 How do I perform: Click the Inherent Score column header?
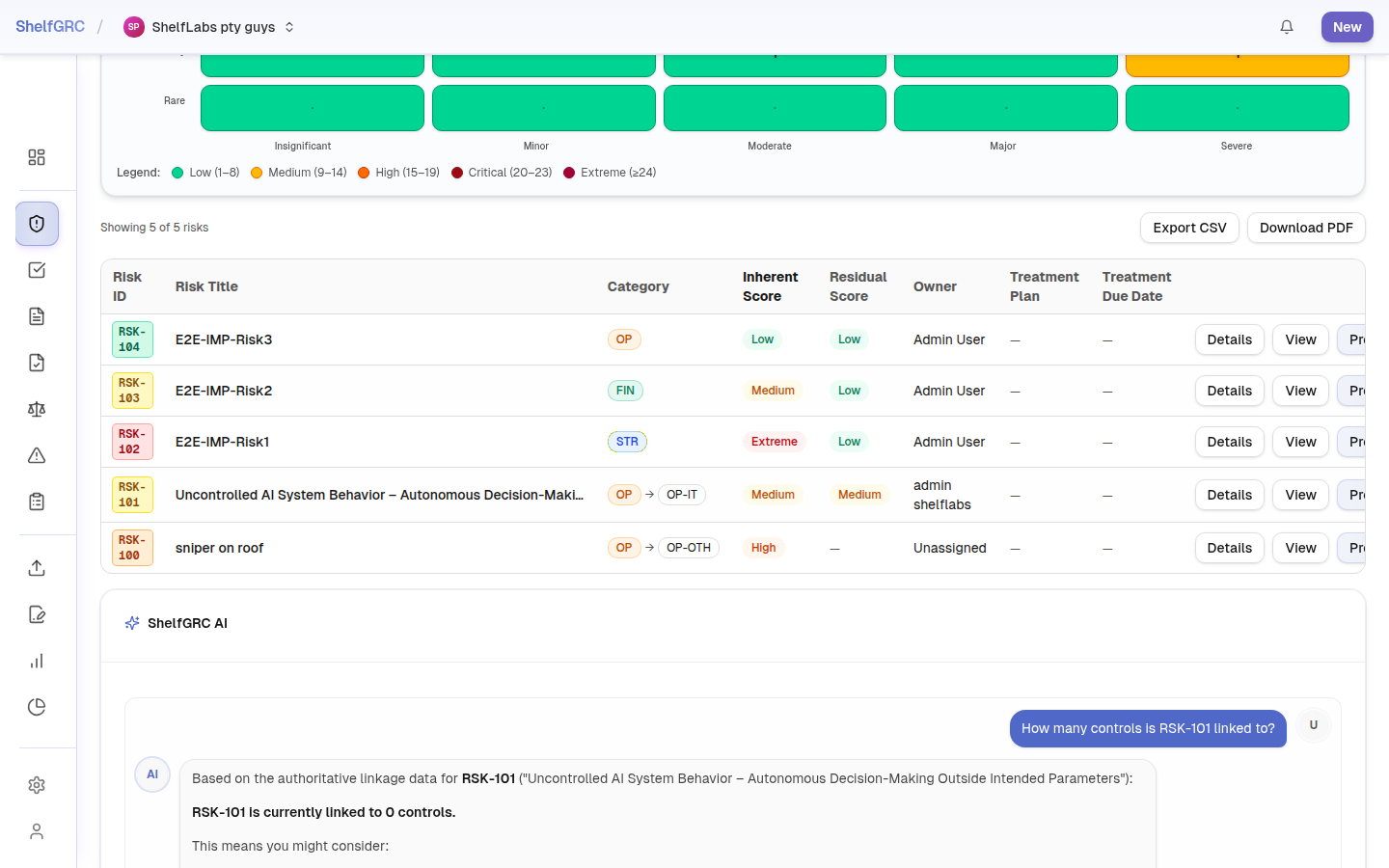770,286
